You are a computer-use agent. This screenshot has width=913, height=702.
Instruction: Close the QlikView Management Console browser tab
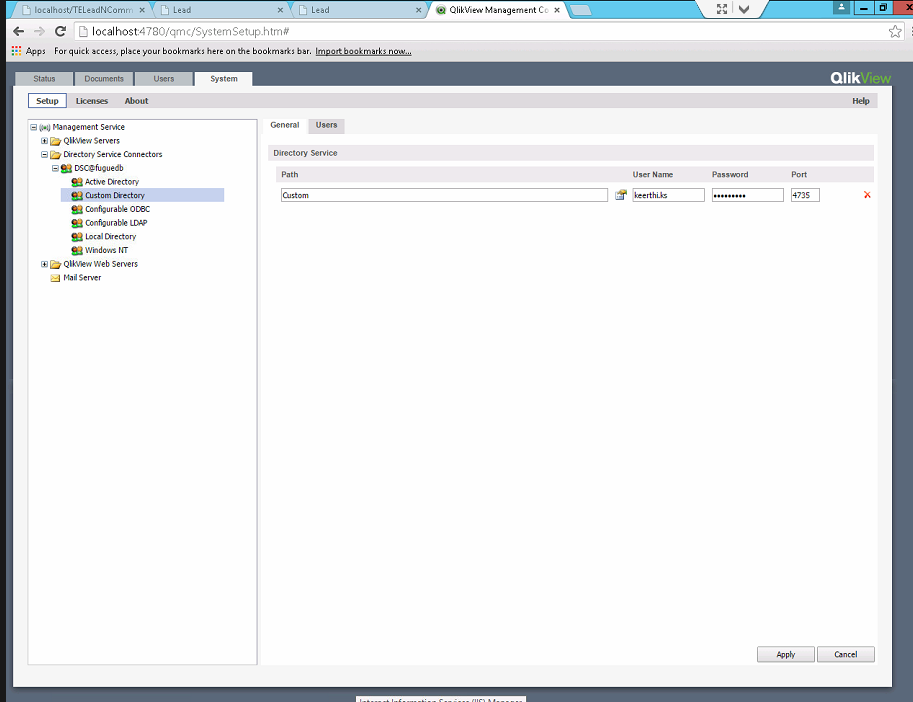557,10
